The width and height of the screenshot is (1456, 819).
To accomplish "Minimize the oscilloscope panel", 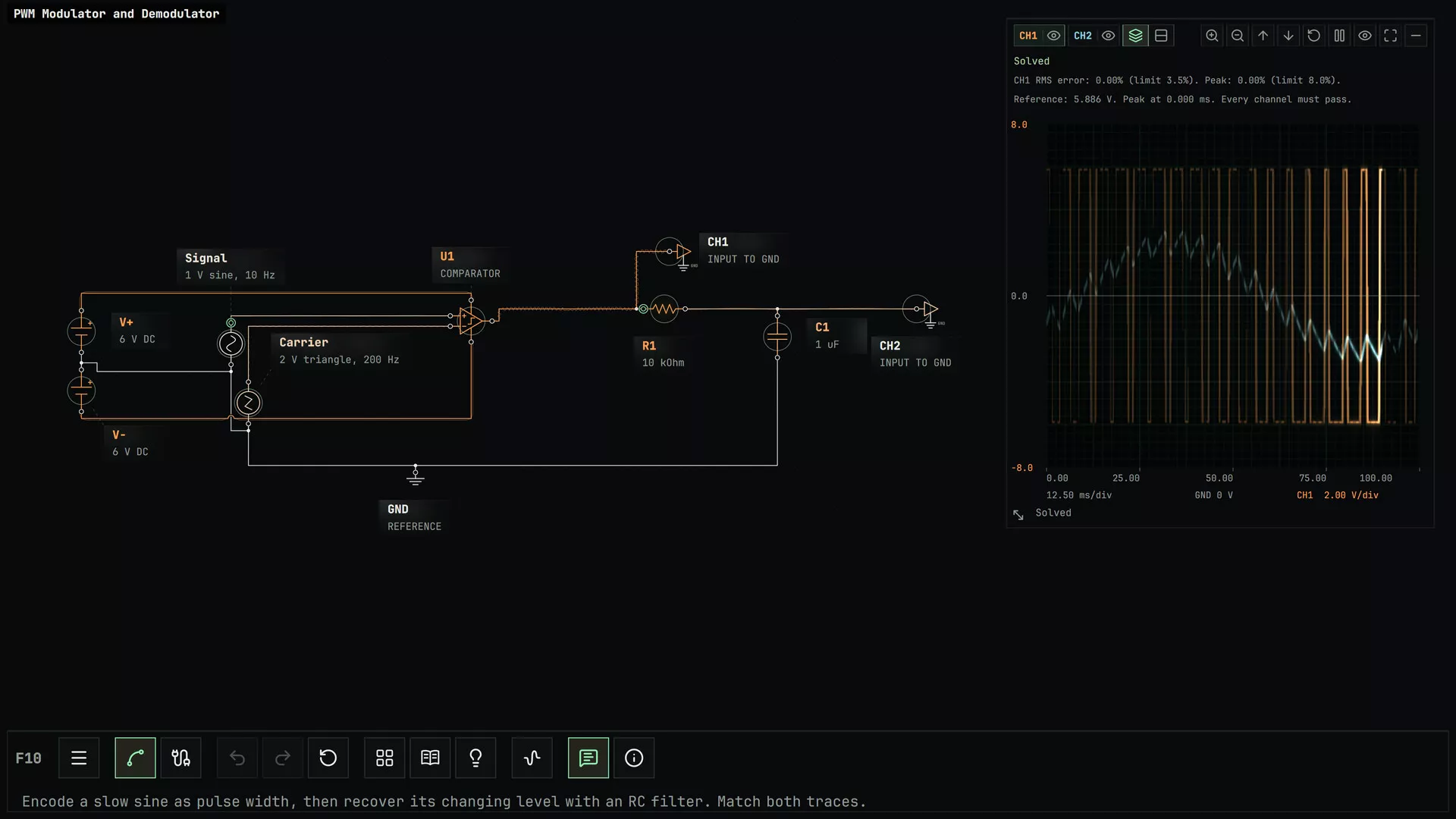I will pyautogui.click(x=1416, y=36).
